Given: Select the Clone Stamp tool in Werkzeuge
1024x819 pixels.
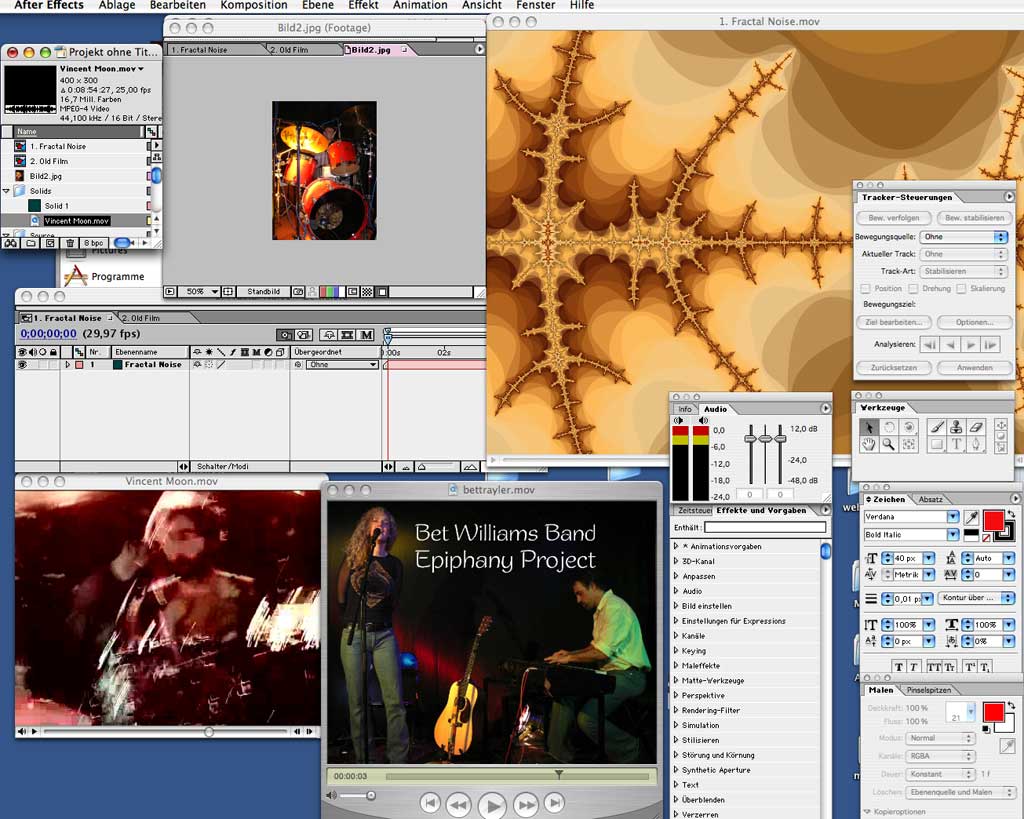Looking at the screenshot, I should click(x=956, y=427).
